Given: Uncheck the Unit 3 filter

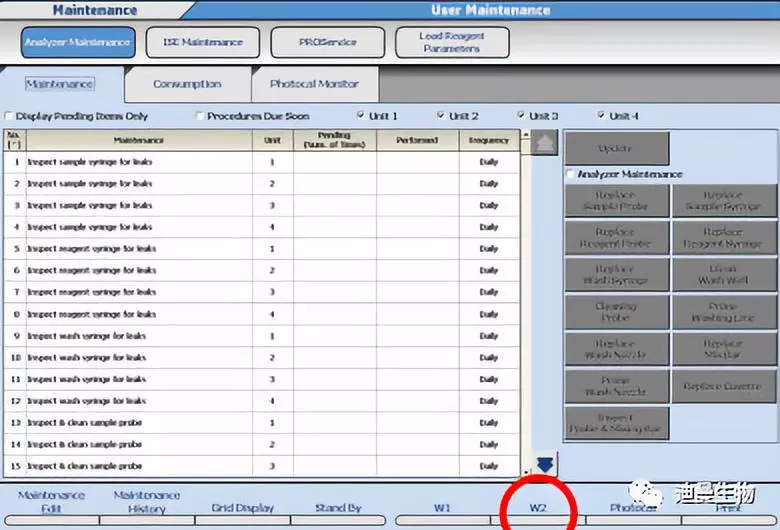Looking at the screenshot, I should pyautogui.click(x=521, y=116).
